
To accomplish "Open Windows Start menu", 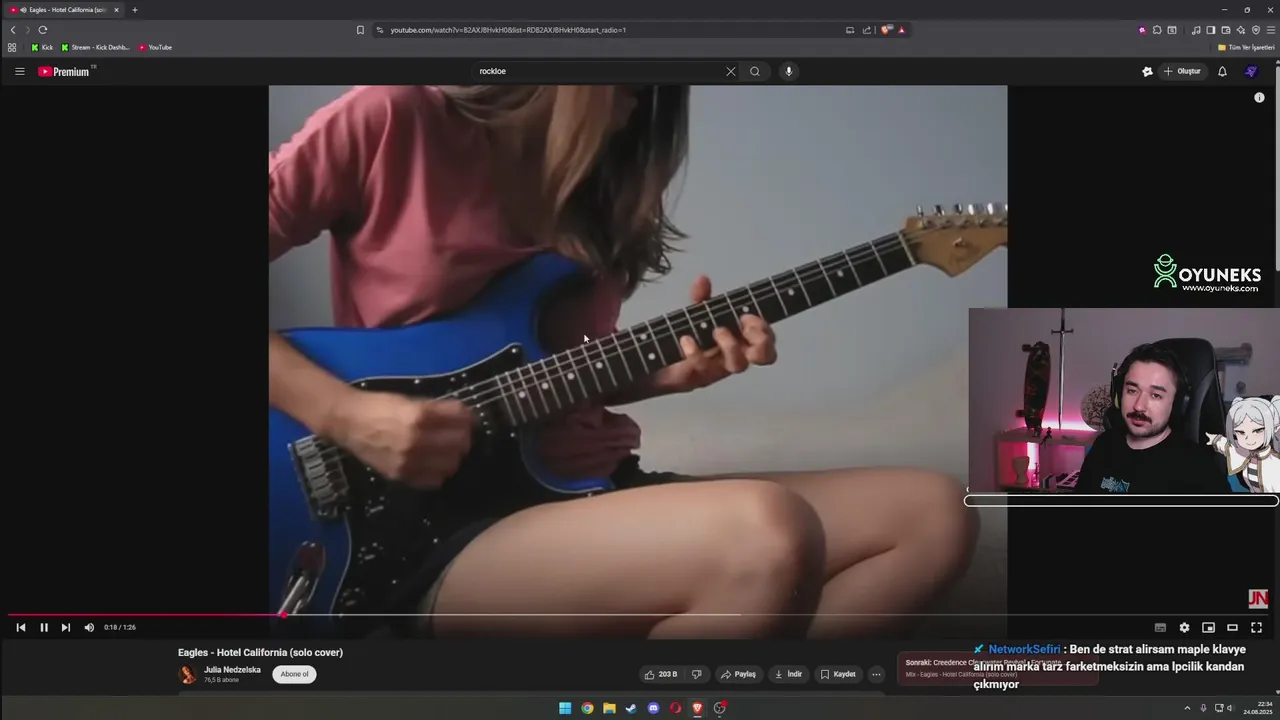I will pos(565,708).
